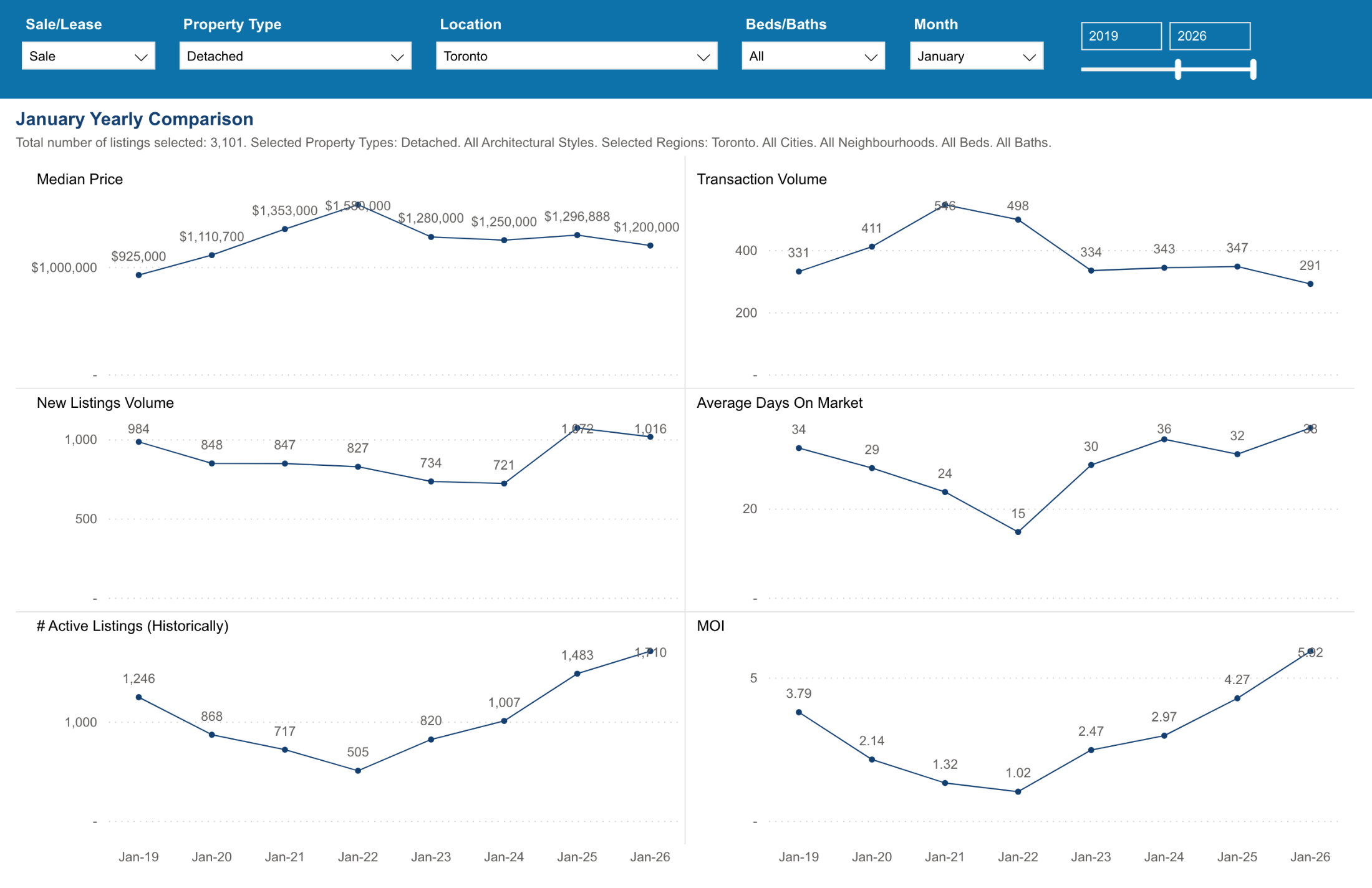Click the 498 Transaction Volume data point

pyautogui.click(x=1018, y=220)
